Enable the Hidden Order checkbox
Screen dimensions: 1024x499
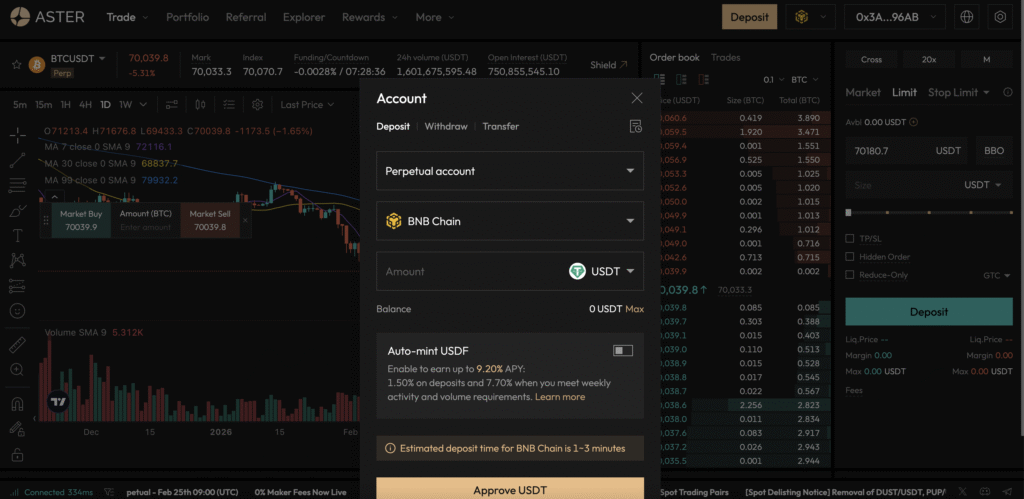(x=850, y=257)
